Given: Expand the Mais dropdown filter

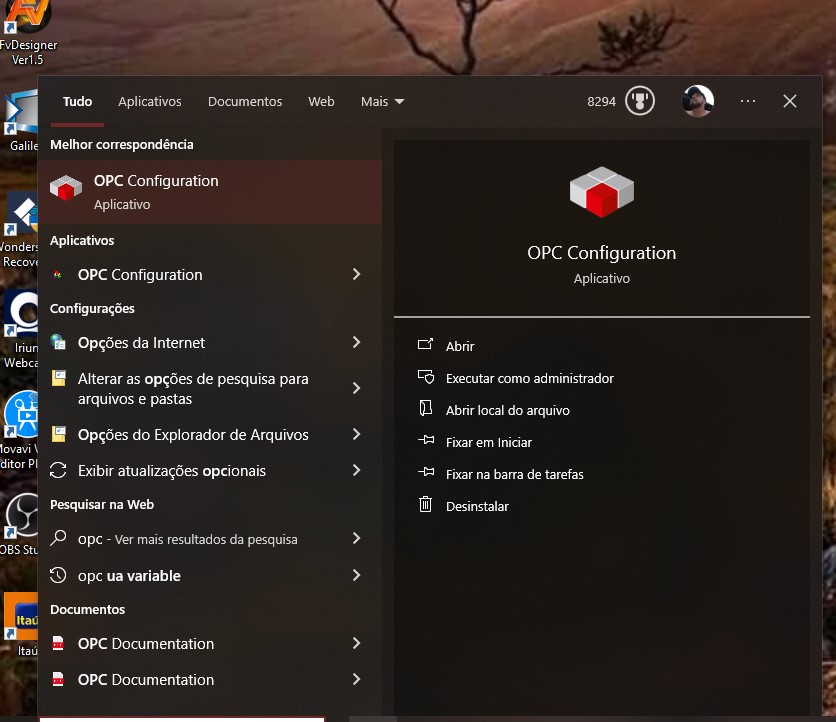Looking at the screenshot, I should 382,102.
